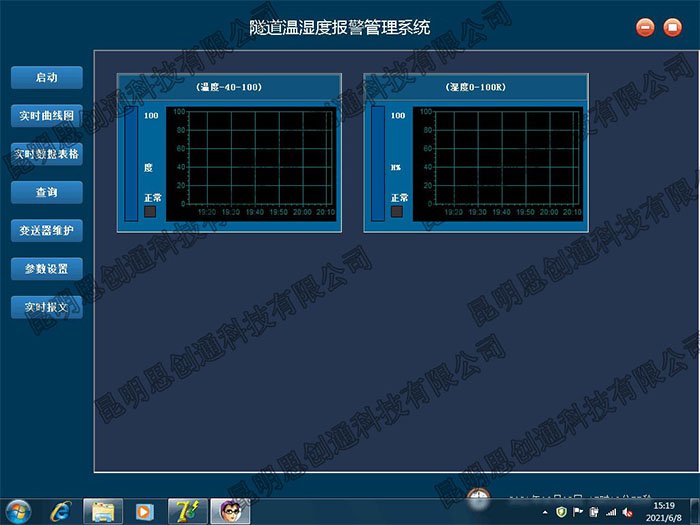Click the volume speaker icon in the tray
The image size is (700, 525).
pyautogui.click(x=627, y=512)
